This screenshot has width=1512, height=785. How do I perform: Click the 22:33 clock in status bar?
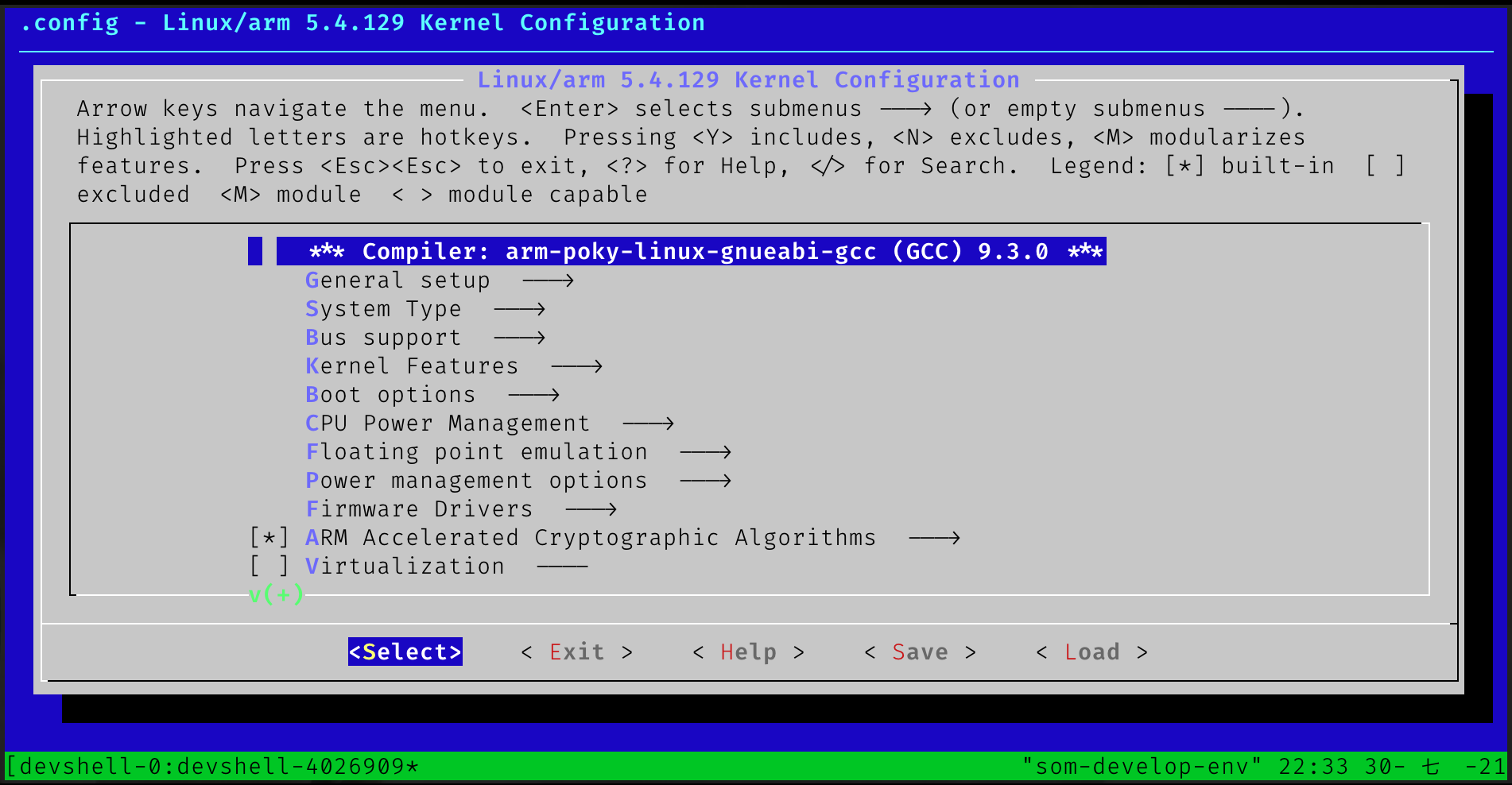(1313, 767)
